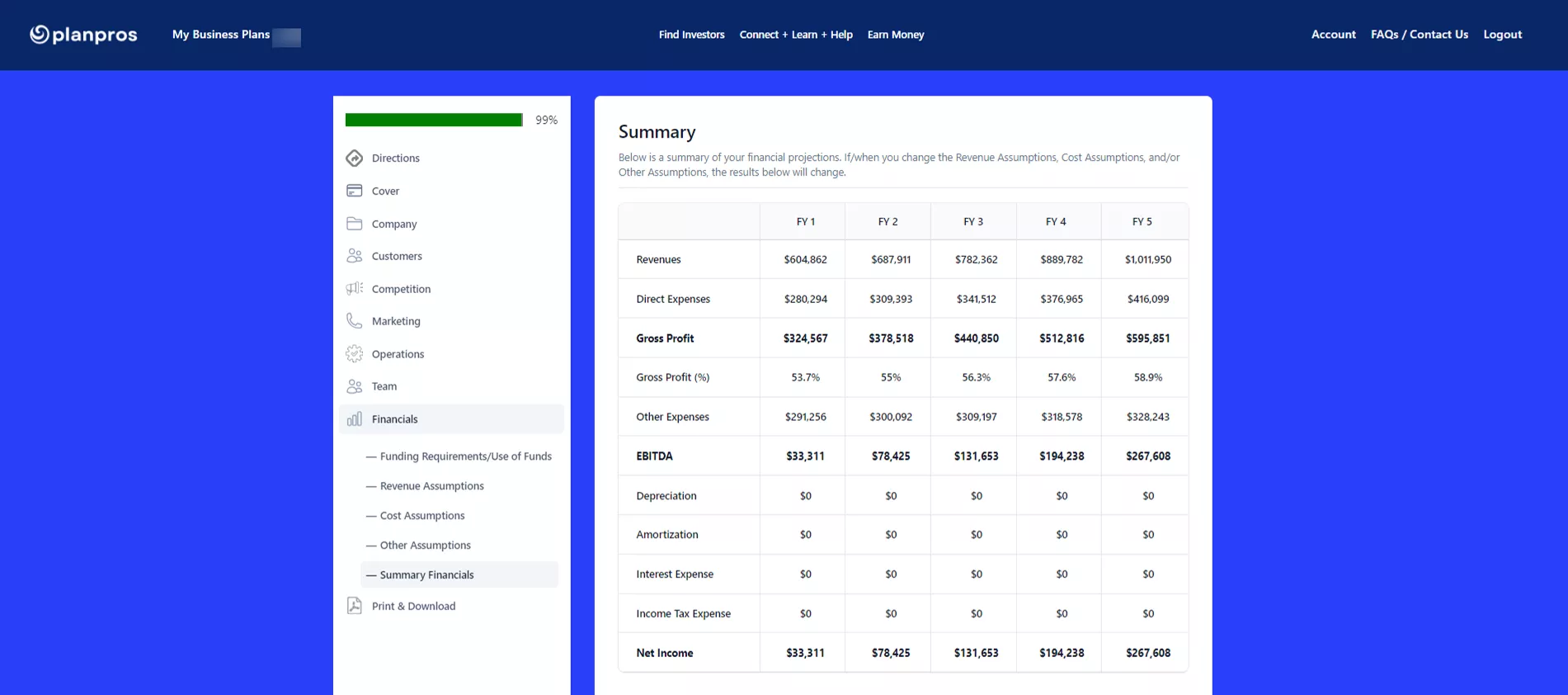Viewport: 1568px width, 695px height.
Task: Click the Competition megaphone icon
Action: tap(355, 289)
